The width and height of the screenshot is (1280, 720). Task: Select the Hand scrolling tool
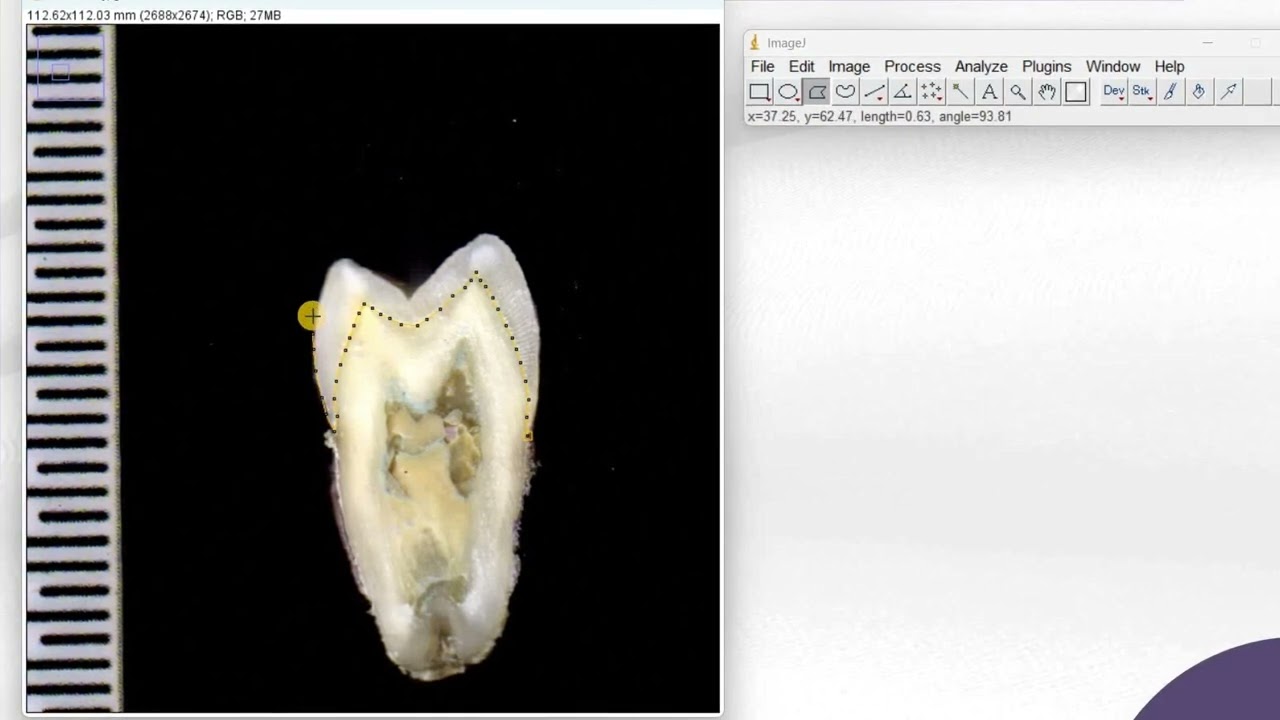(1047, 92)
